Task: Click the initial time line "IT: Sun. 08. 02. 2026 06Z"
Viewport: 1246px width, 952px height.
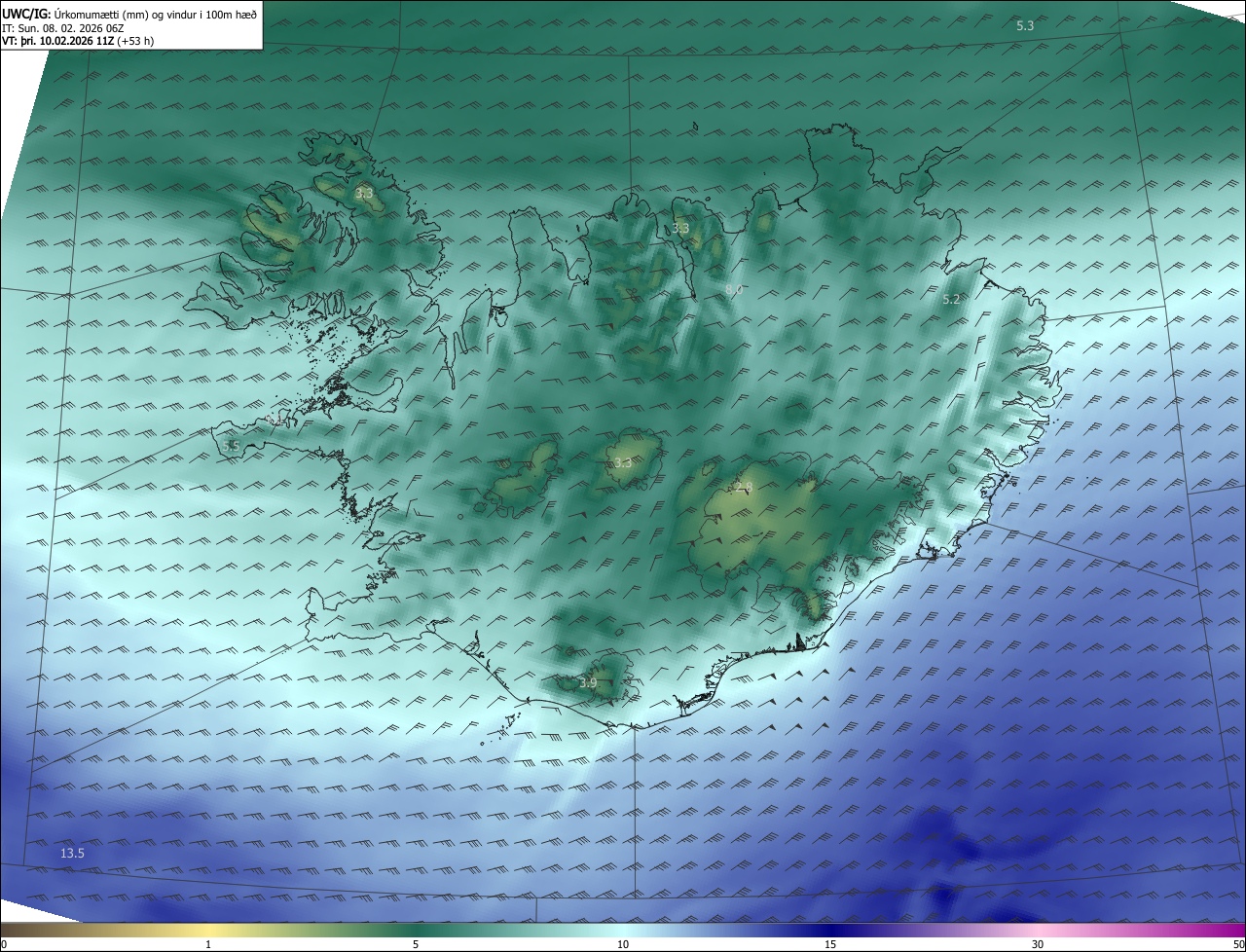Action: (x=63, y=28)
